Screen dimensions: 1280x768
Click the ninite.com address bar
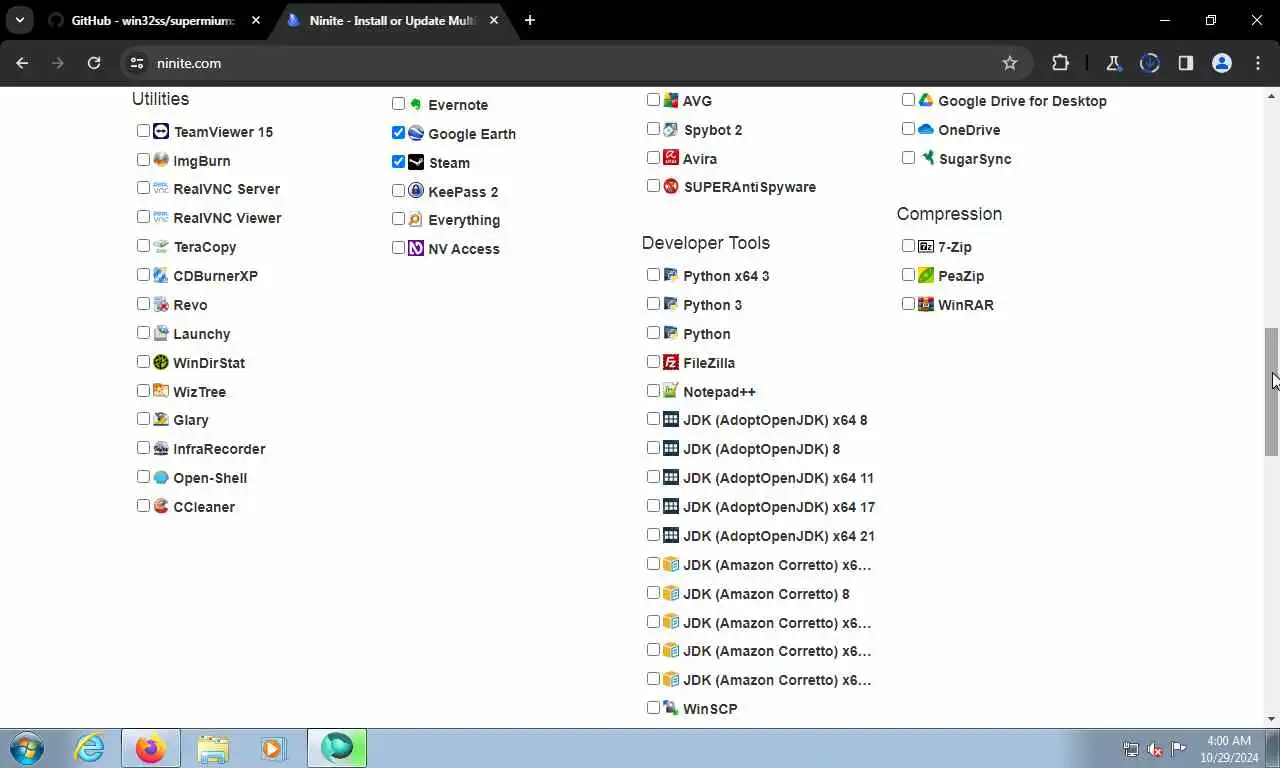575,63
